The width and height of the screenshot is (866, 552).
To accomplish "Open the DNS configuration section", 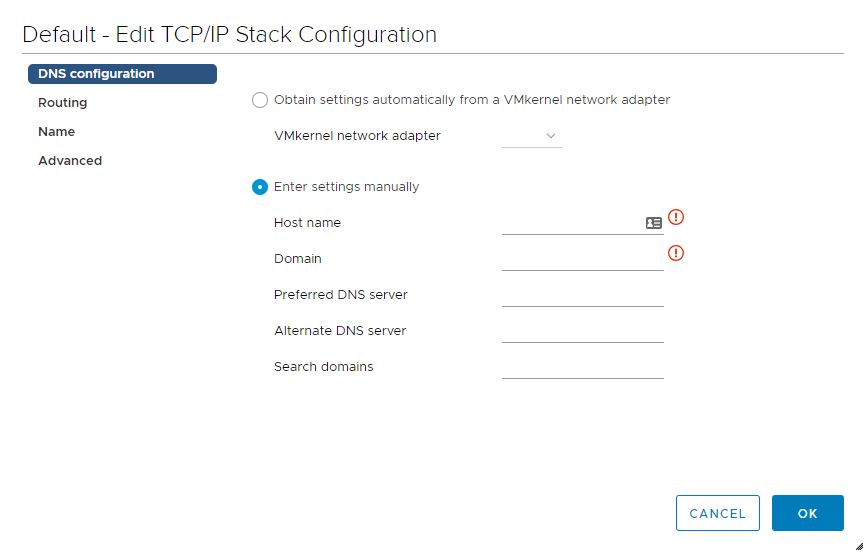I will (122, 74).
